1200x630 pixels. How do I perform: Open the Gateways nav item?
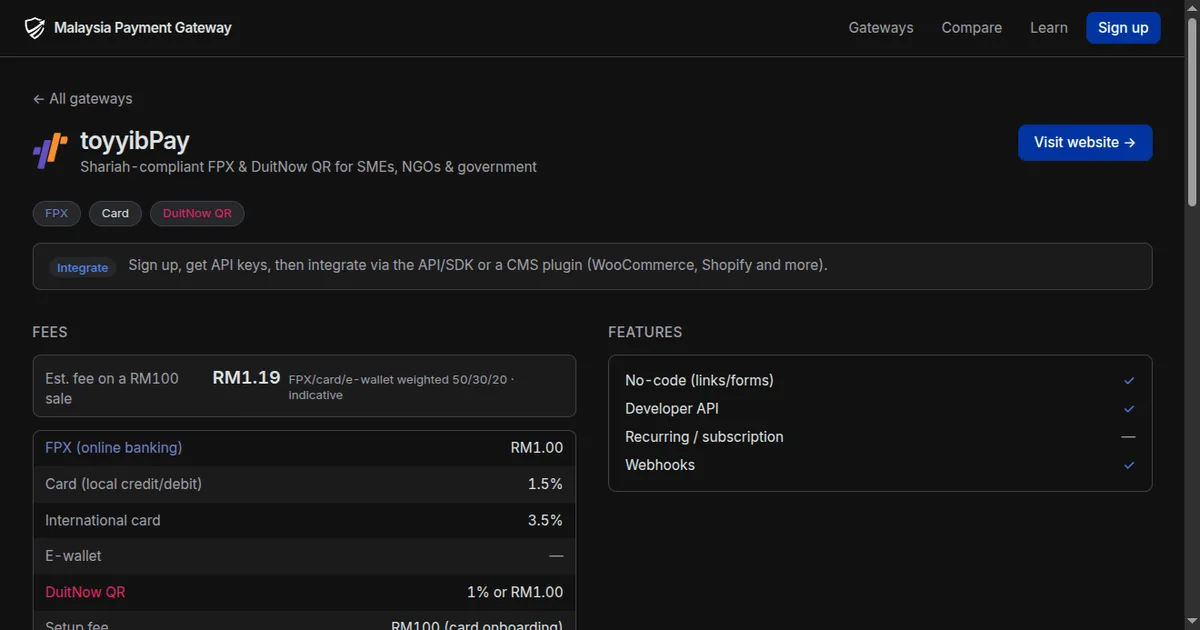pos(881,28)
